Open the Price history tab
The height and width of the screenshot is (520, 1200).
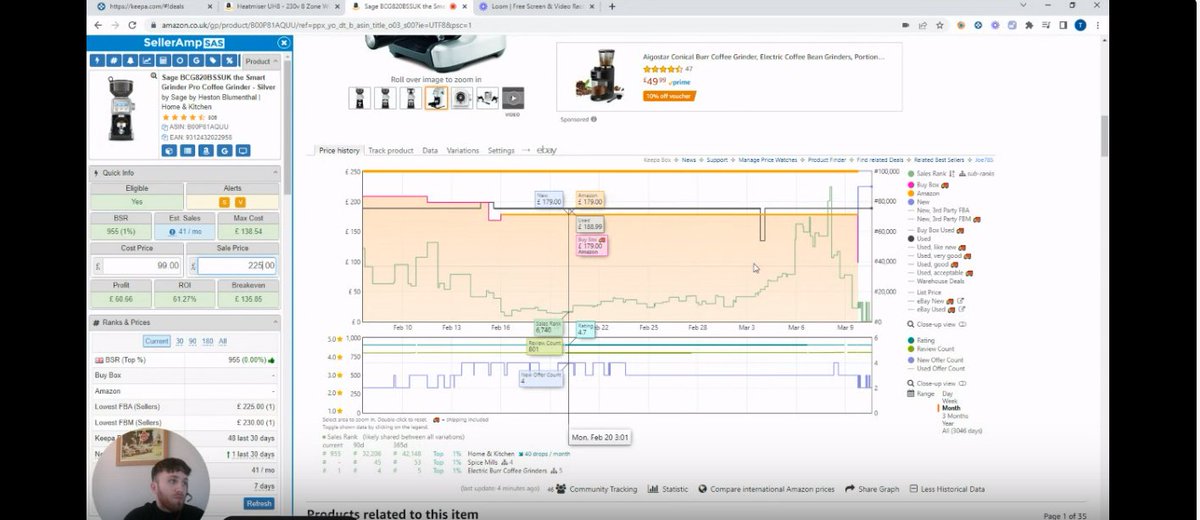click(339, 150)
